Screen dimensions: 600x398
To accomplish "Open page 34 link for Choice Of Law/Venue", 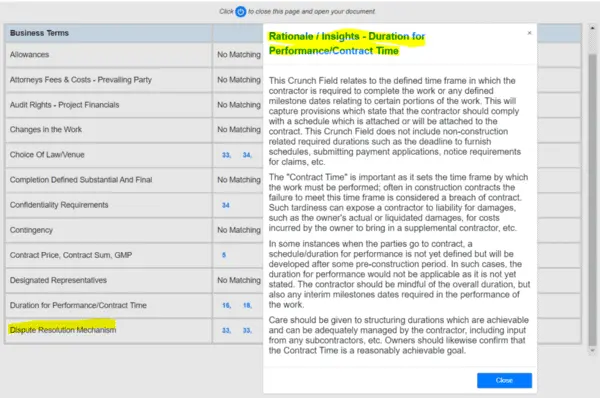I will (x=247, y=155).
